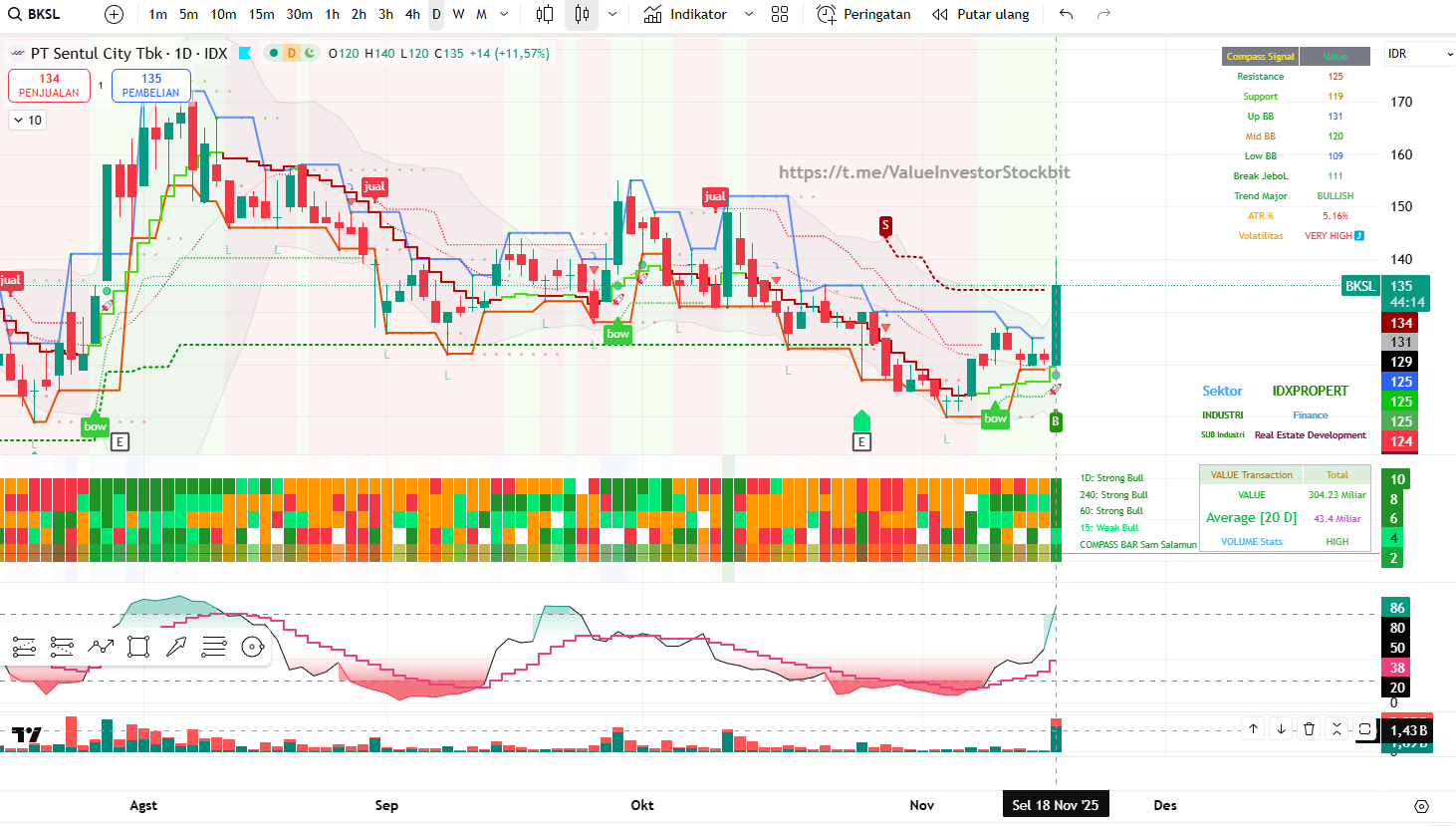Viewport: 1456px width, 826px height.
Task: Select the circle drawing tool
Action: [x=253, y=648]
